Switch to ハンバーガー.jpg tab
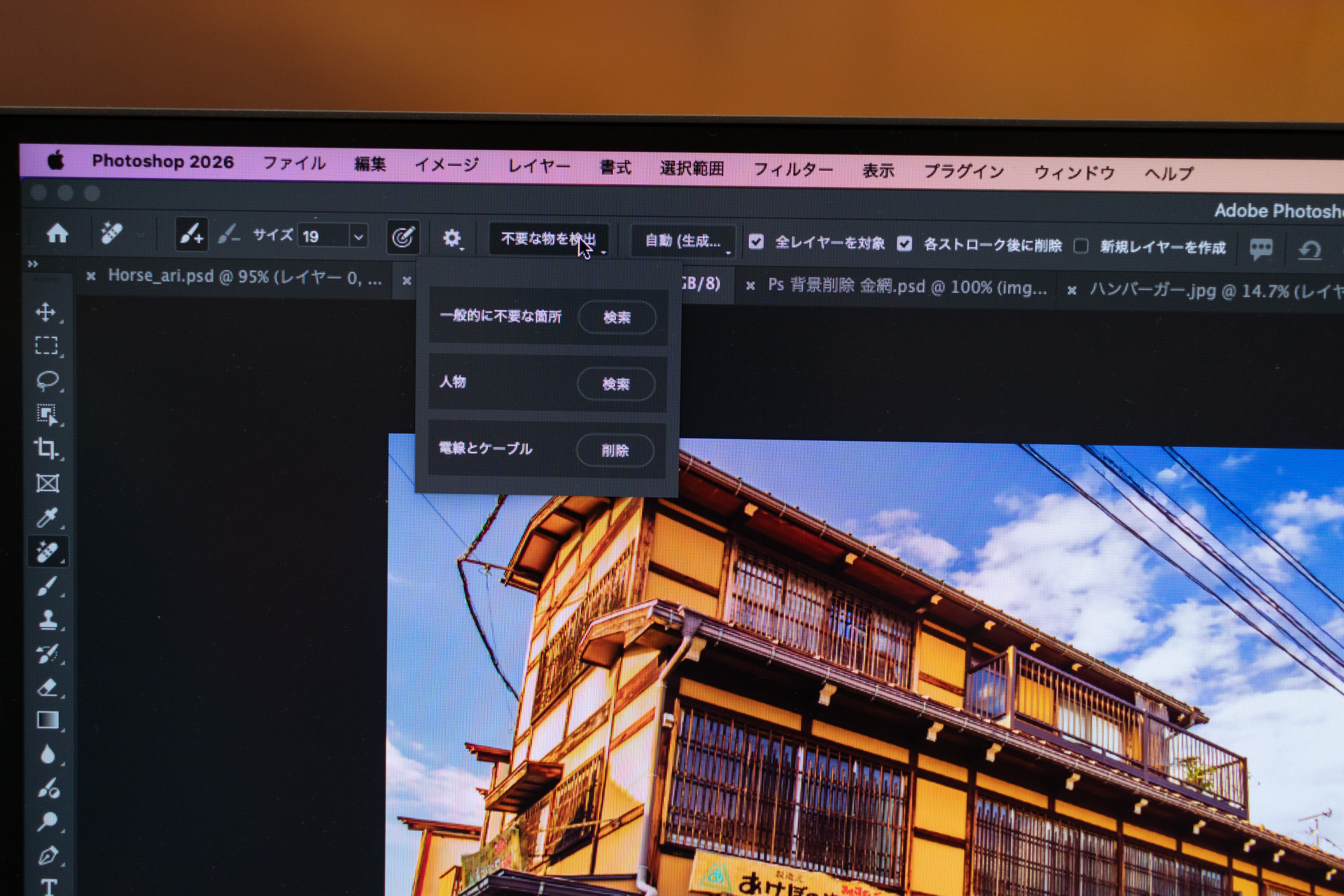This screenshot has width=1344, height=896. pos(1217,290)
